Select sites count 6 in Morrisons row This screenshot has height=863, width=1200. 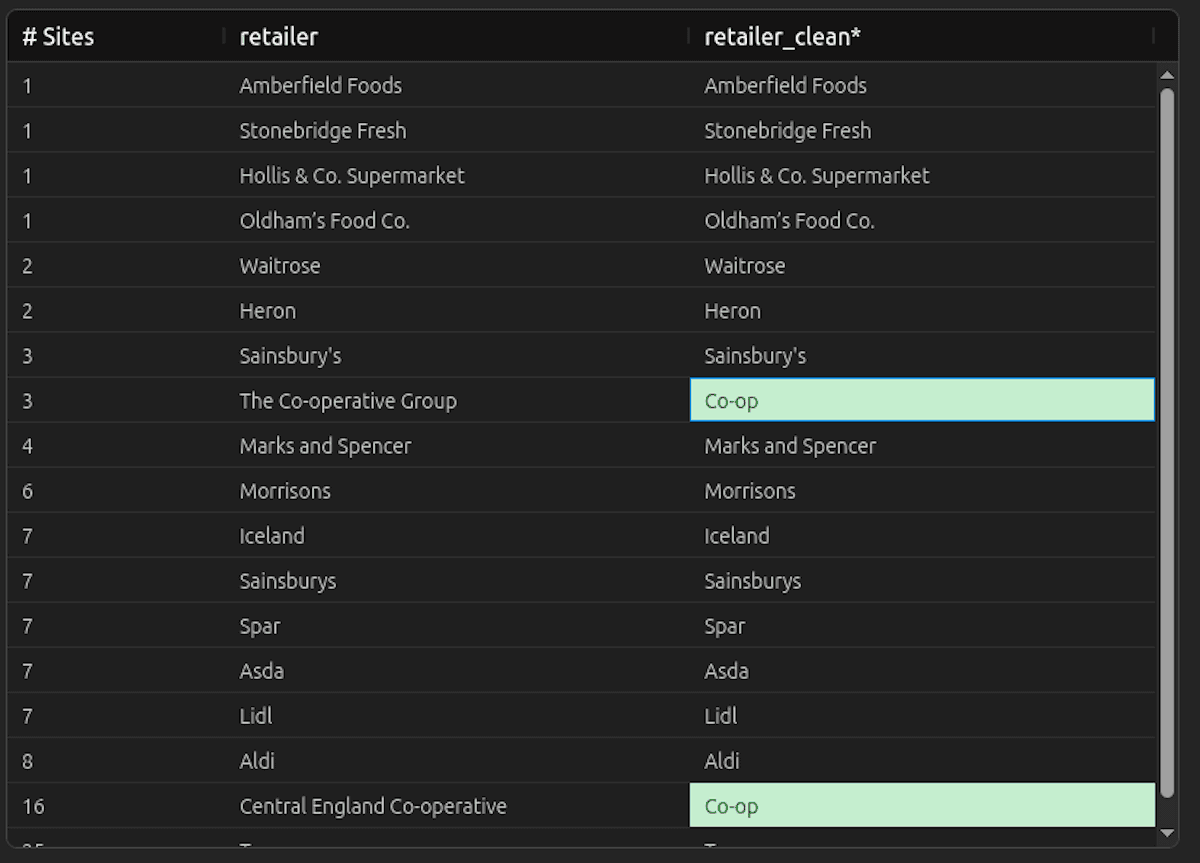27,491
